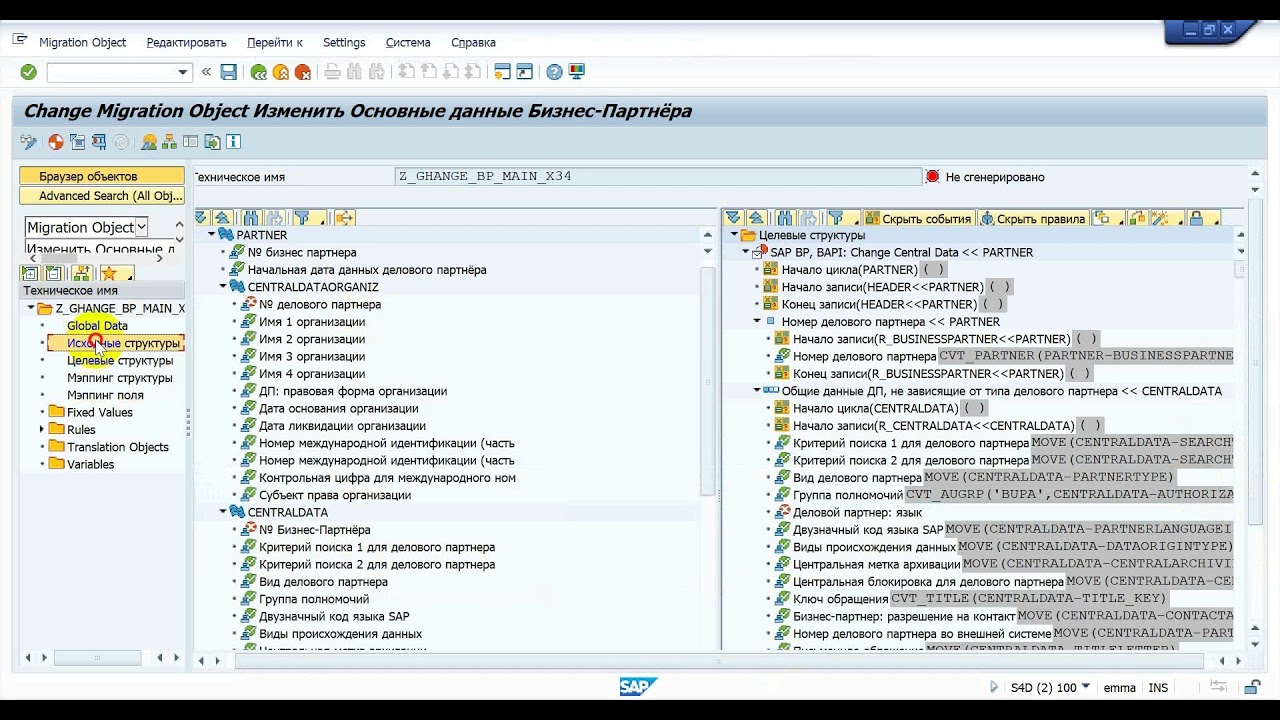Click the red 'Не сгенерировано' status light
This screenshot has width=1280, height=720.
pos(933,177)
